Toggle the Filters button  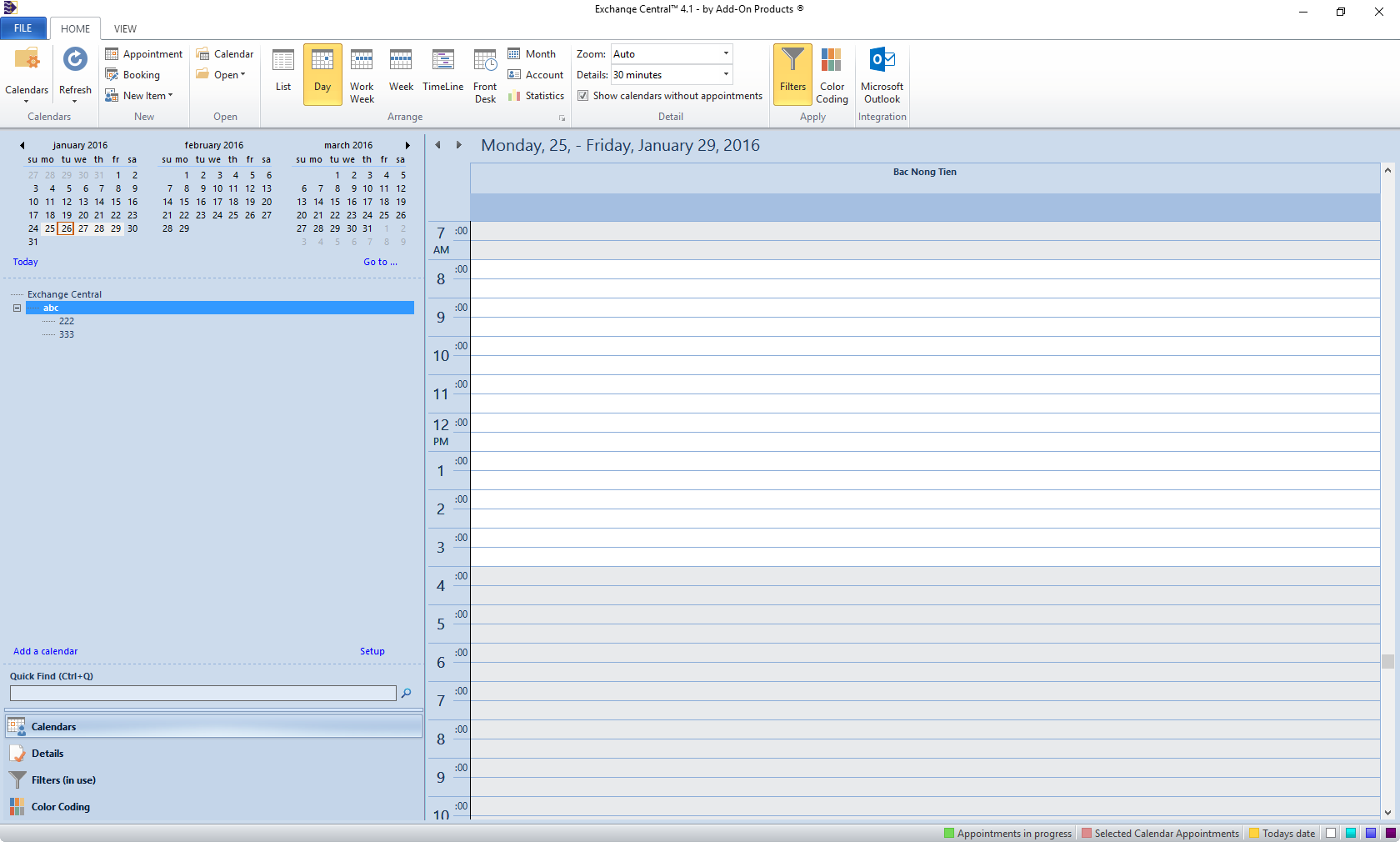792,74
